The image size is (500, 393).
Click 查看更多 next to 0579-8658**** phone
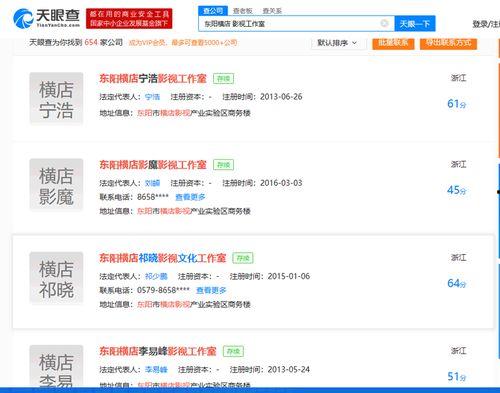click(211, 290)
